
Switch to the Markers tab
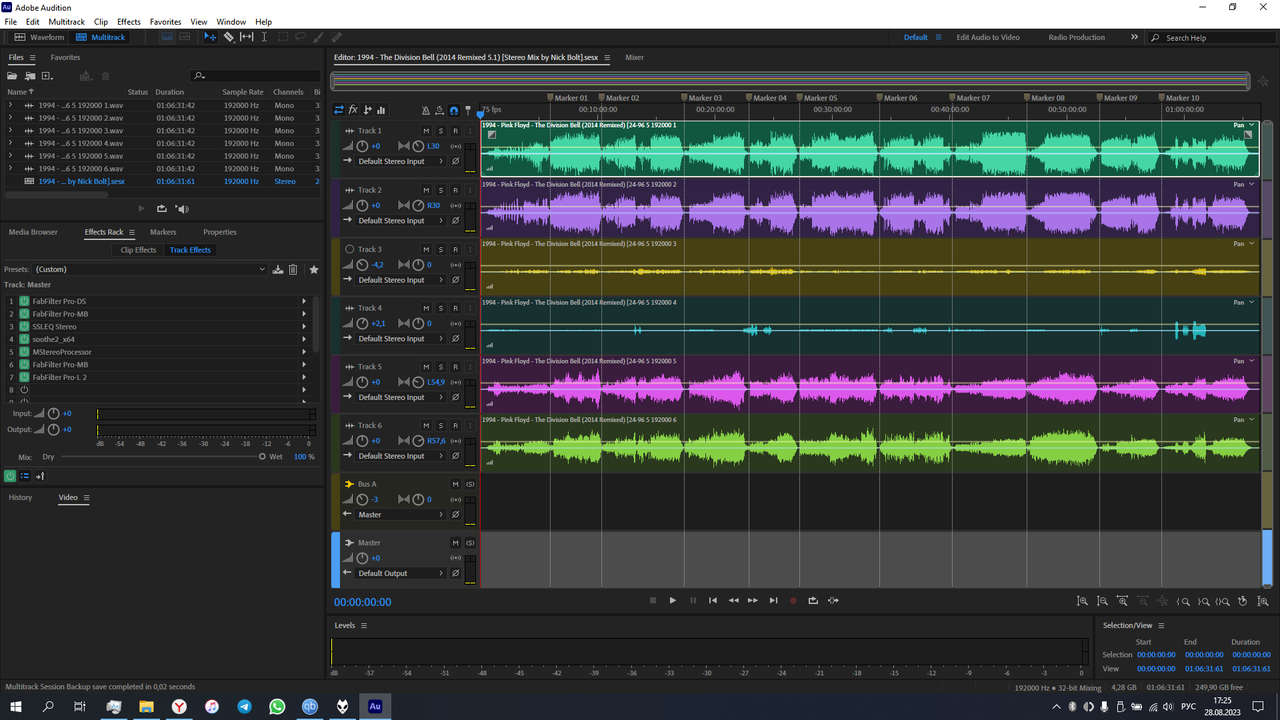pyautogui.click(x=163, y=232)
